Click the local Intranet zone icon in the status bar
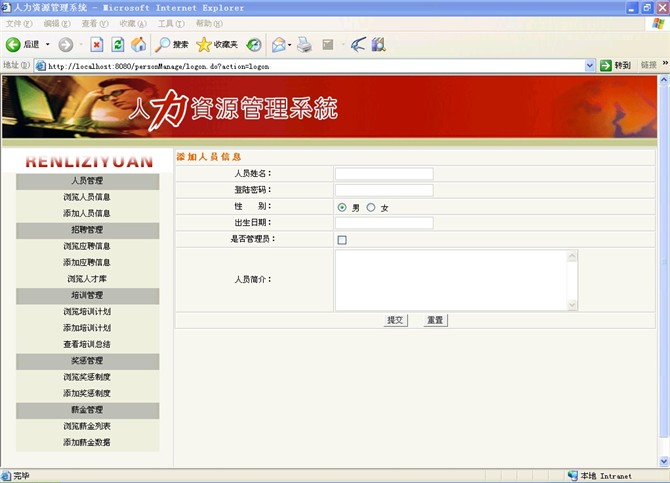 [x=573, y=475]
